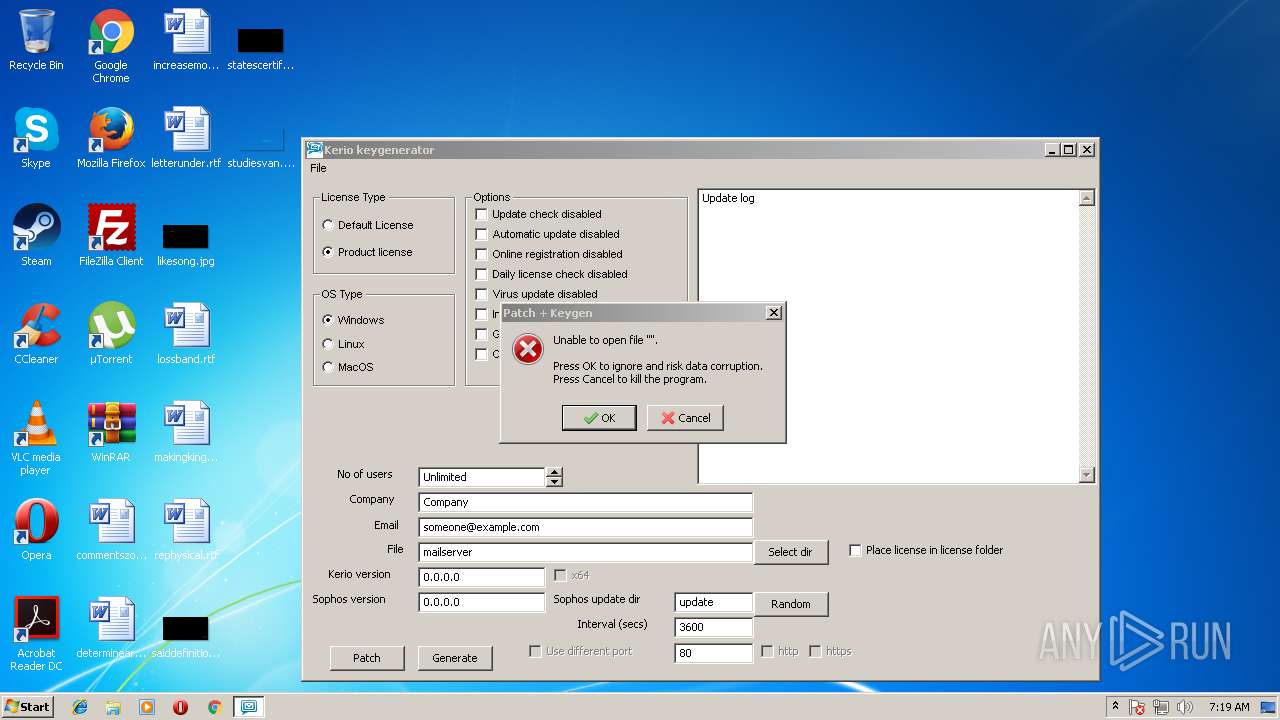This screenshot has width=1280, height=720.
Task: Click the Kerio version field
Action: (x=482, y=577)
